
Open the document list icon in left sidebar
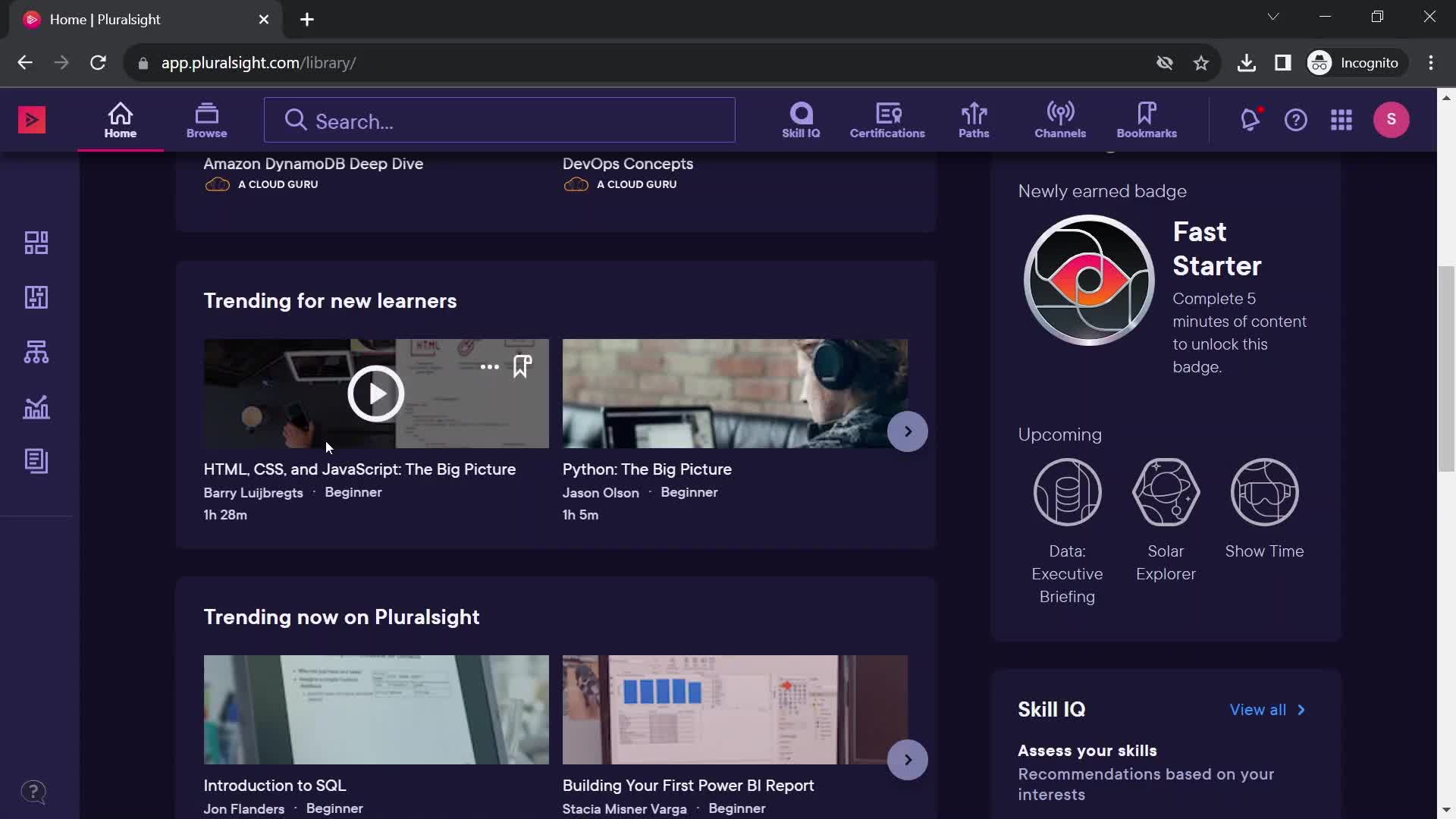36,461
